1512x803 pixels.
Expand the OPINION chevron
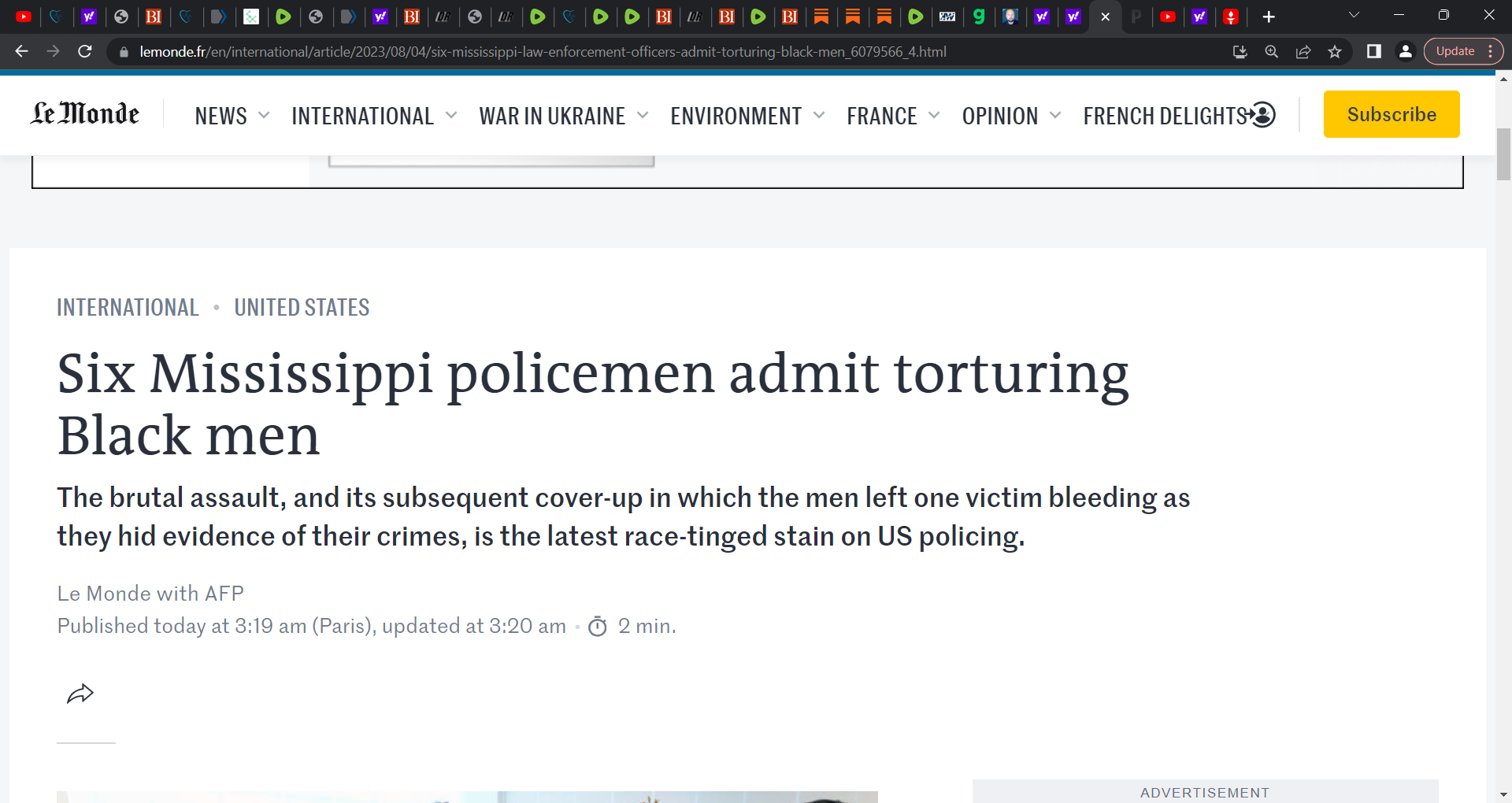pos(1055,115)
